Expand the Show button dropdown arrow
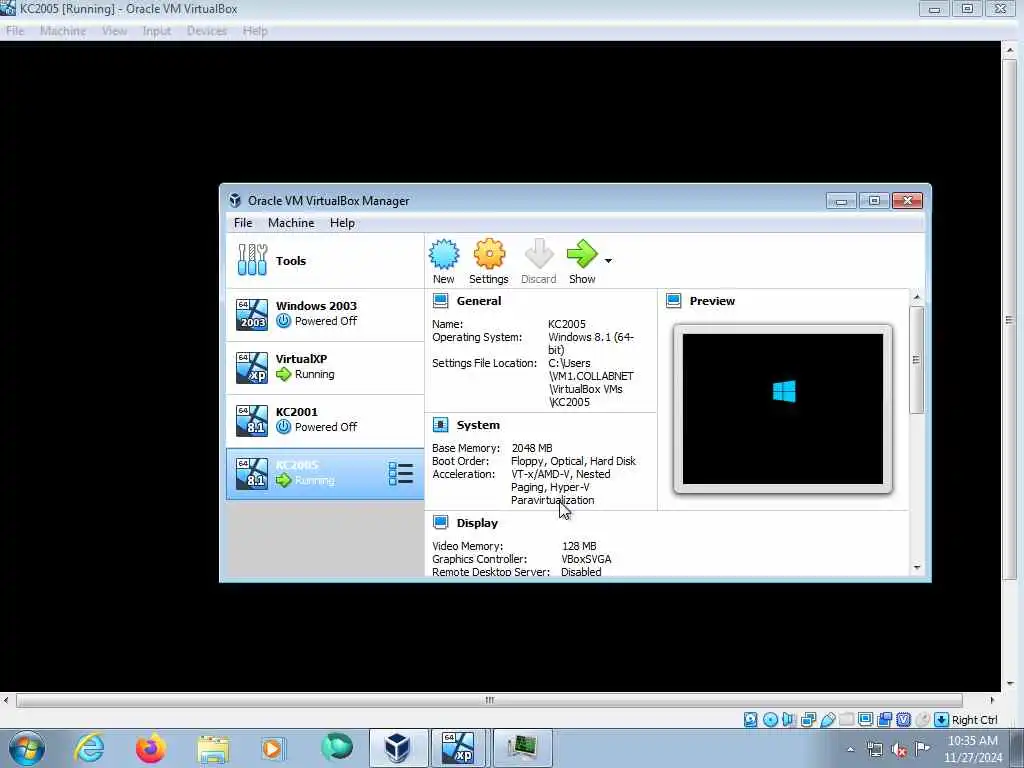Image resolution: width=1024 pixels, height=768 pixels. pyautogui.click(x=608, y=261)
